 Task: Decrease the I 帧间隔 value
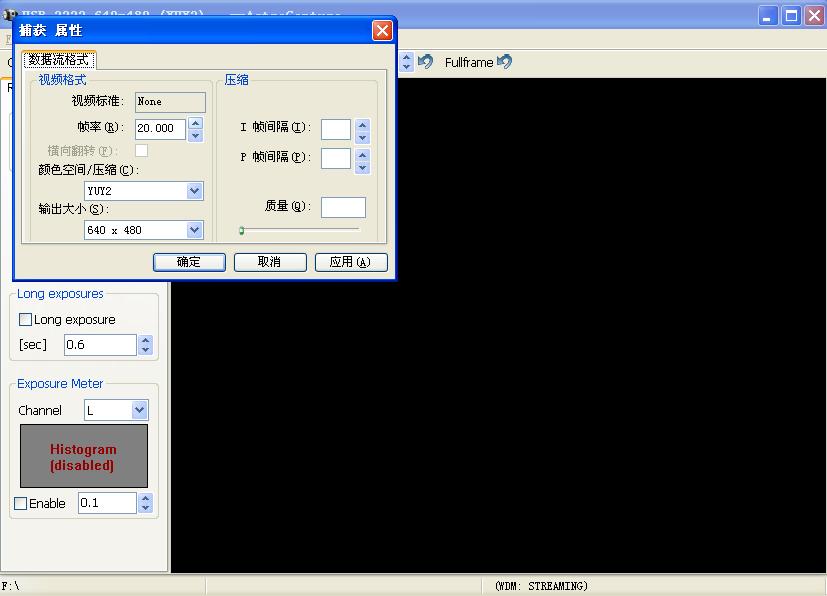click(x=362, y=138)
